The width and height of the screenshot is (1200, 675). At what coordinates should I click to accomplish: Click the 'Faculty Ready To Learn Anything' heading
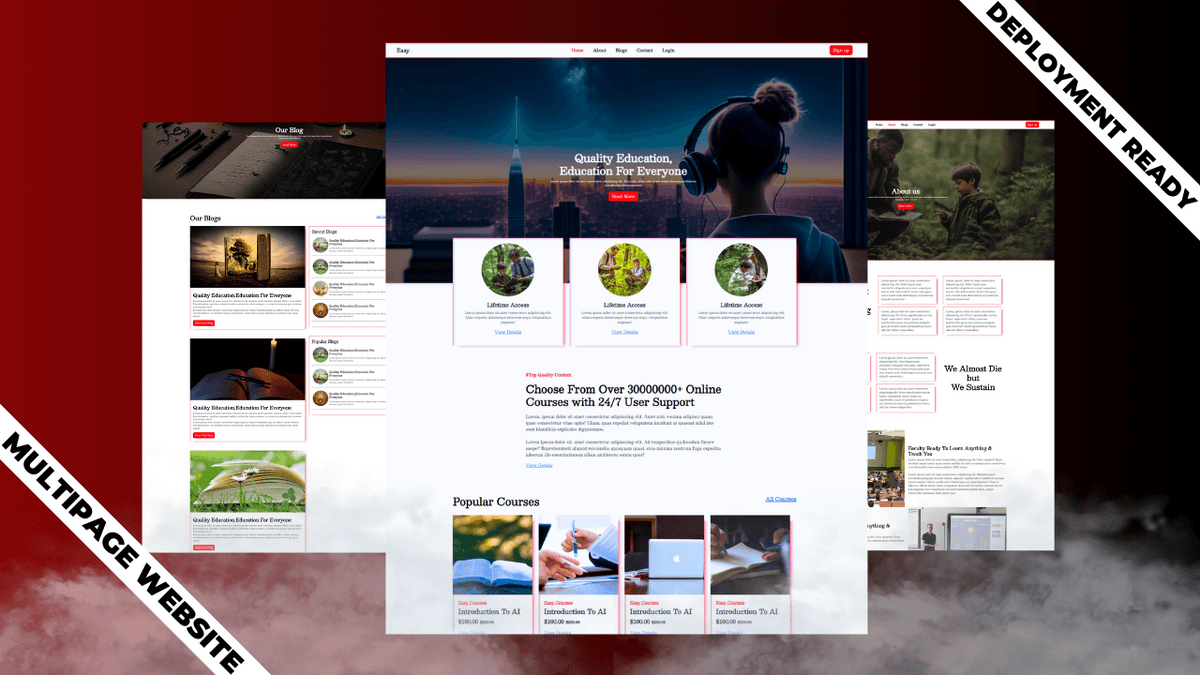[x=949, y=451]
